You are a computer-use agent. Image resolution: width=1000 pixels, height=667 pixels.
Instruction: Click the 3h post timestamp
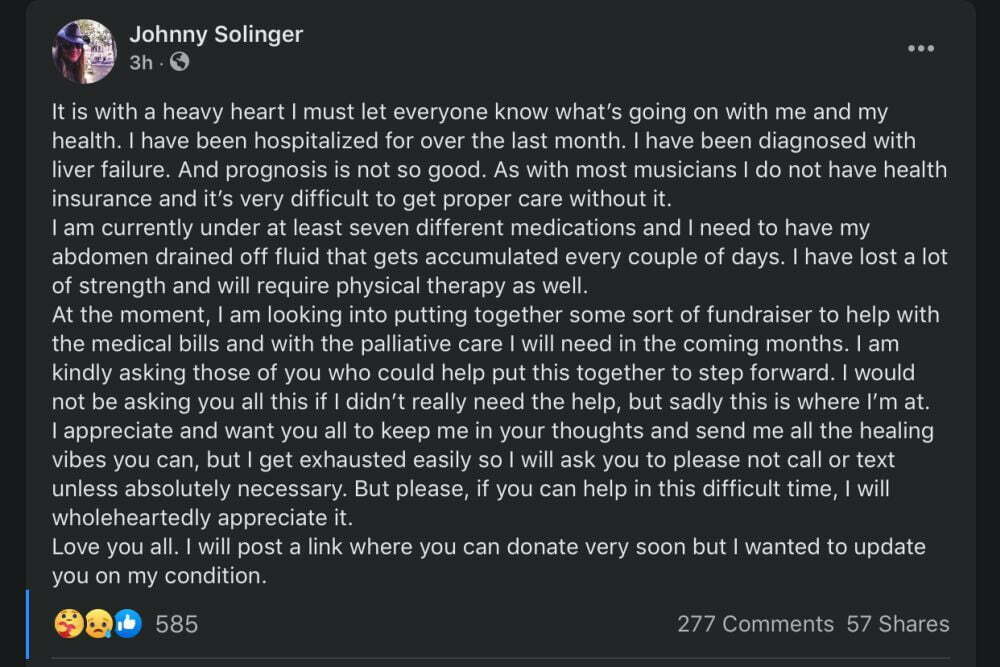point(141,62)
